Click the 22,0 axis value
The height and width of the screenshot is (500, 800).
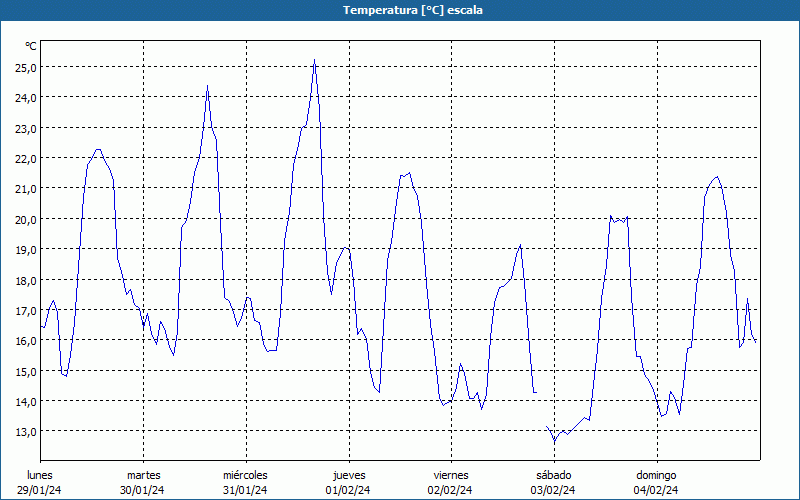coord(26,158)
